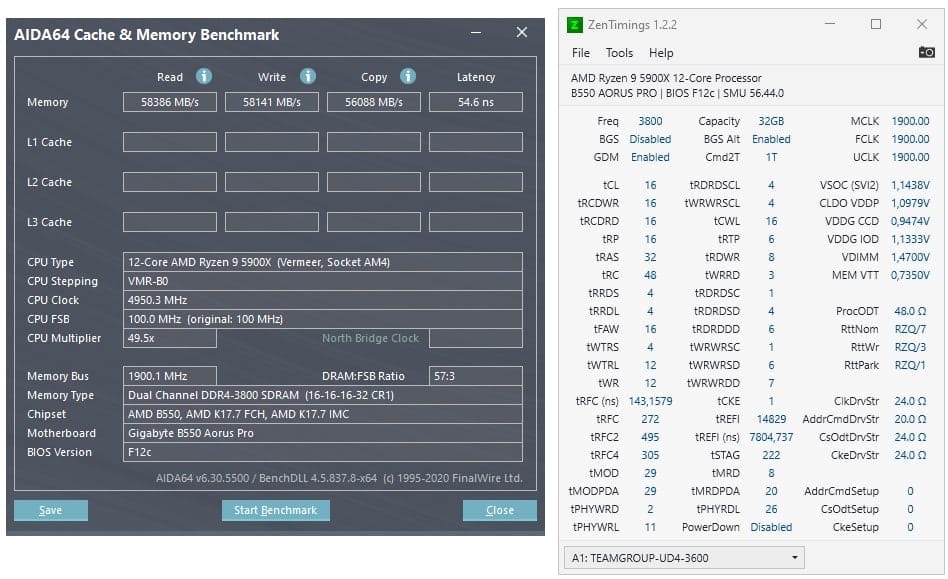Click the DRAM:FSB Ratio field 57:3
Image resolution: width=948 pixels, height=579 pixels.
coord(476,376)
